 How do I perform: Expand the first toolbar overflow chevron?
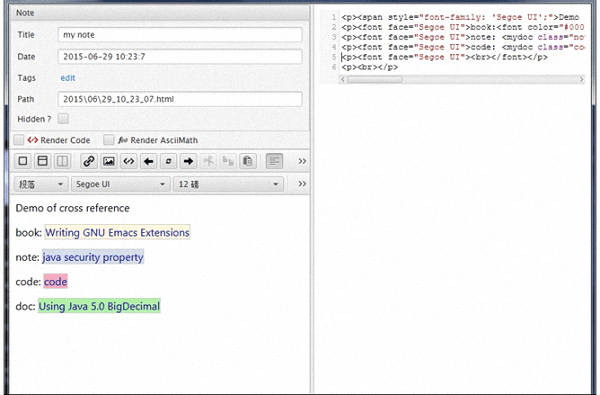pos(302,161)
